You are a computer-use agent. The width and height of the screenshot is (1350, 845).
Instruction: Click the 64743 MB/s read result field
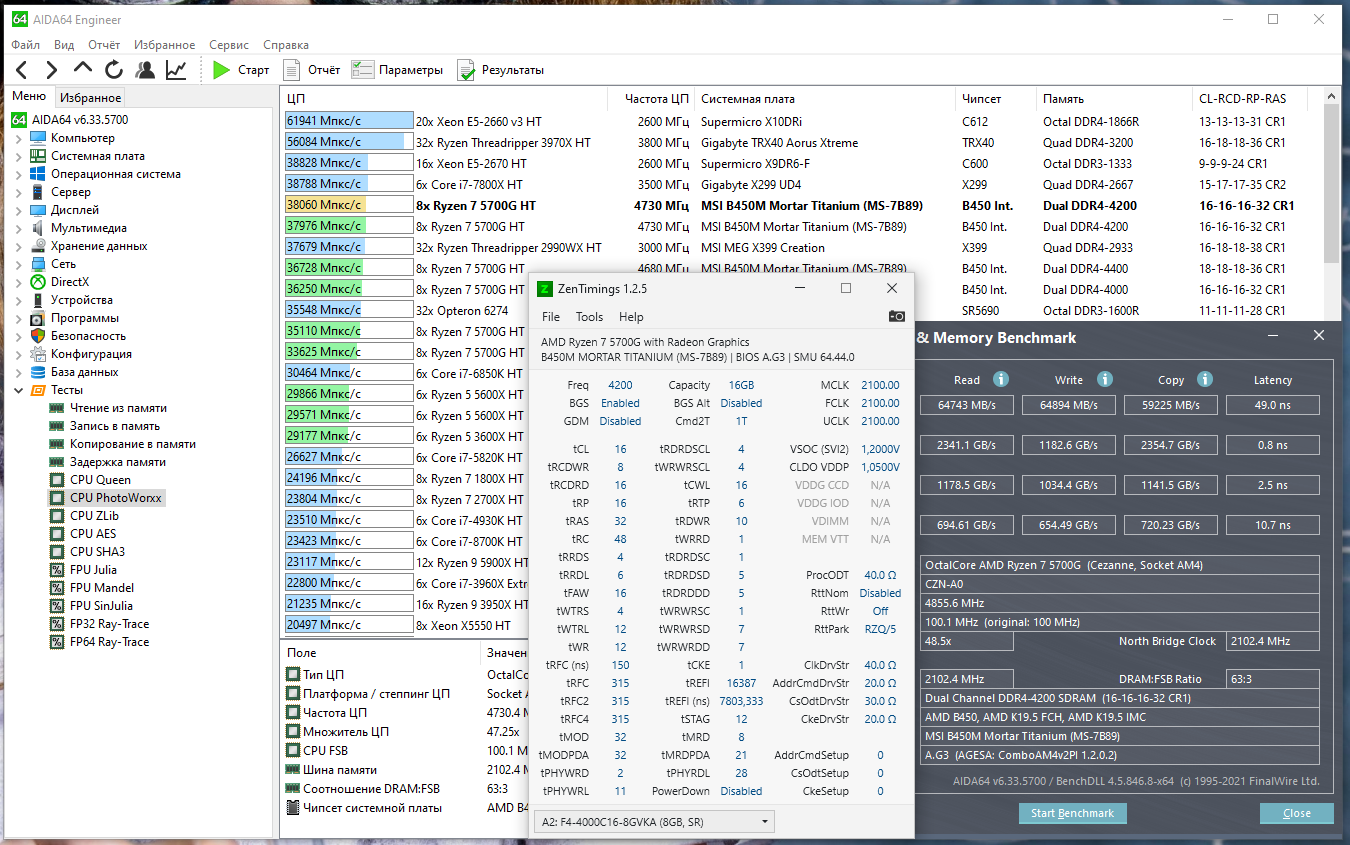coord(966,405)
